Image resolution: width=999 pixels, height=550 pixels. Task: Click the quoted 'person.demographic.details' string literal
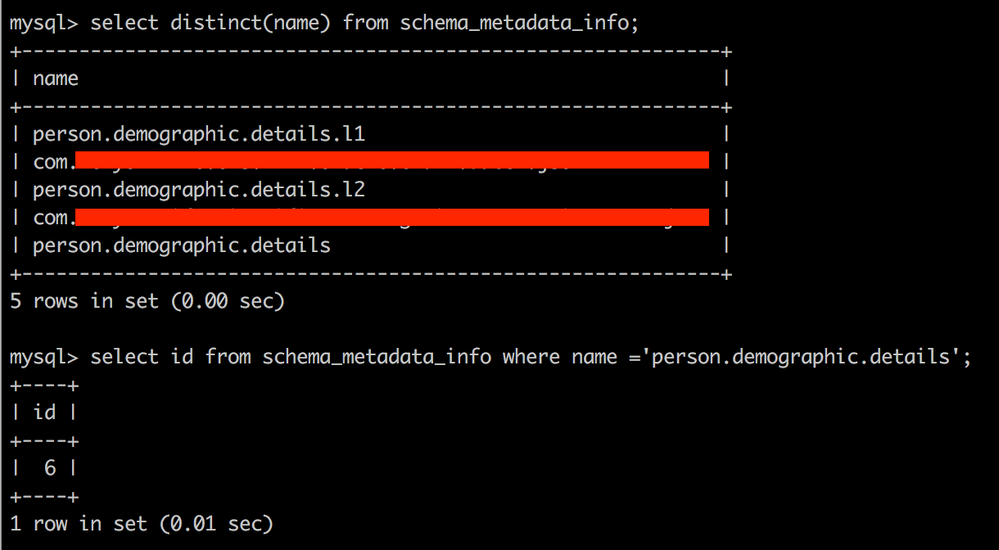[x=800, y=357]
